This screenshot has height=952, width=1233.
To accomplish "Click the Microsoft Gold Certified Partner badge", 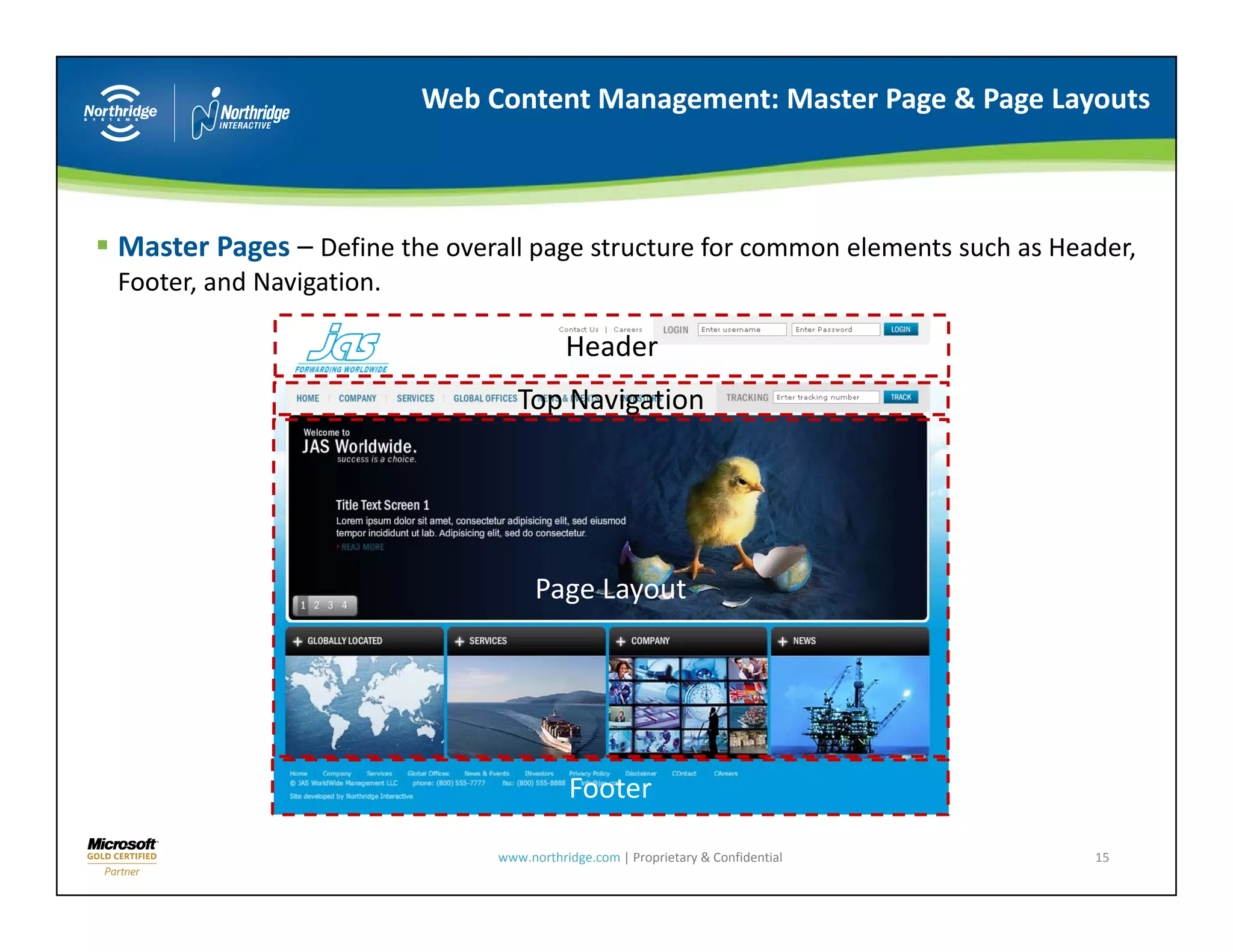I will click(122, 857).
